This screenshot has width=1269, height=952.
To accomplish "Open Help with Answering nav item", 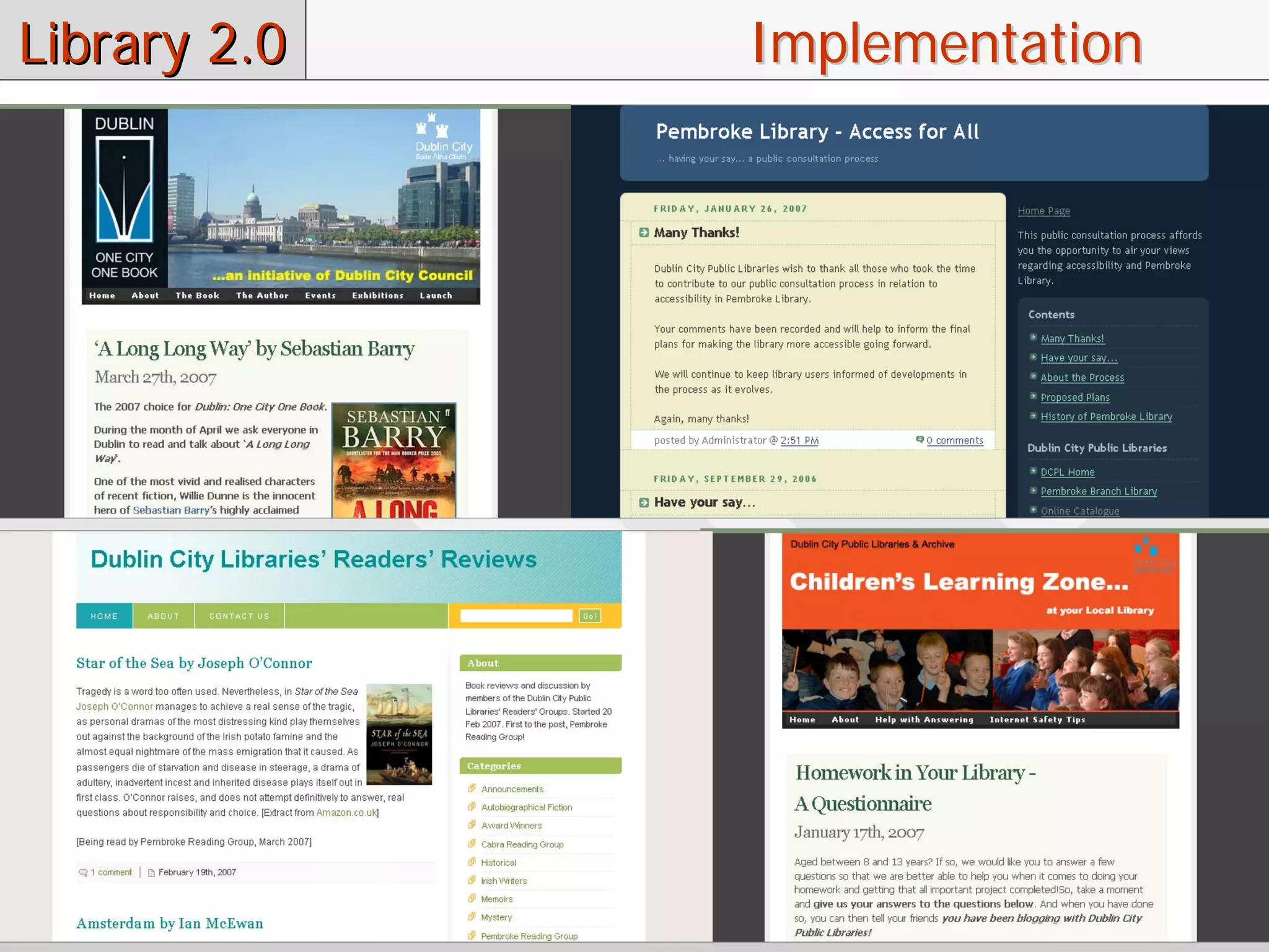I will coord(924,720).
